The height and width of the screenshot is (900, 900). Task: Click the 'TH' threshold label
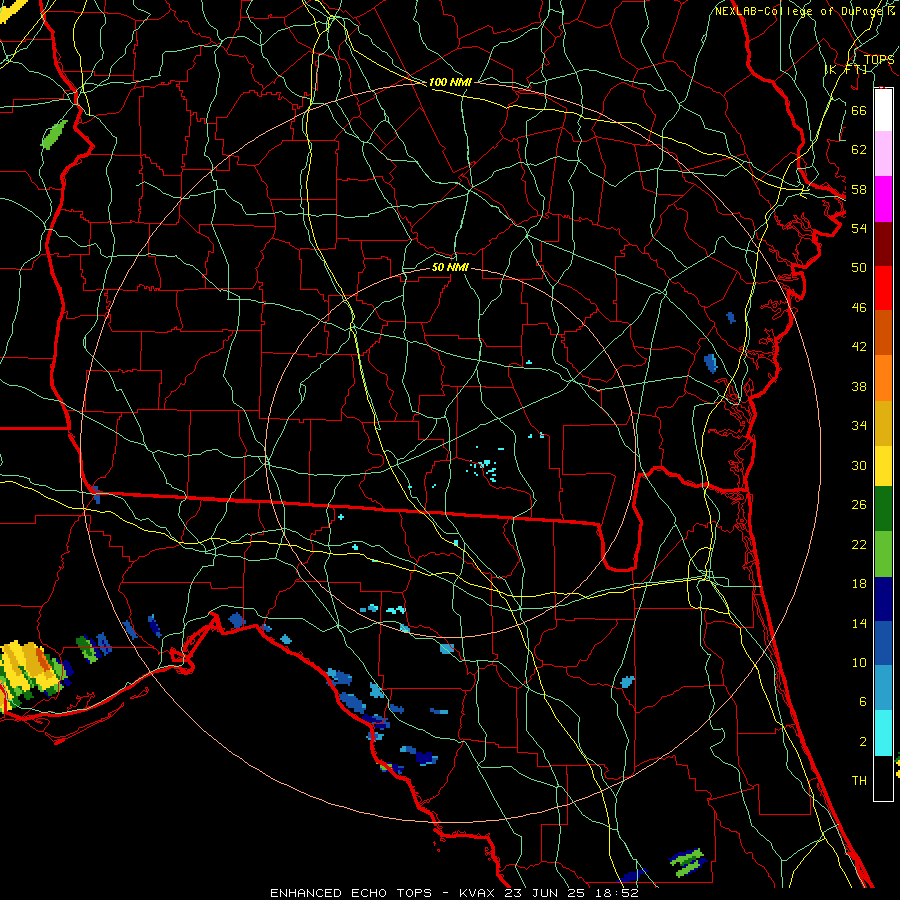(859, 781)
